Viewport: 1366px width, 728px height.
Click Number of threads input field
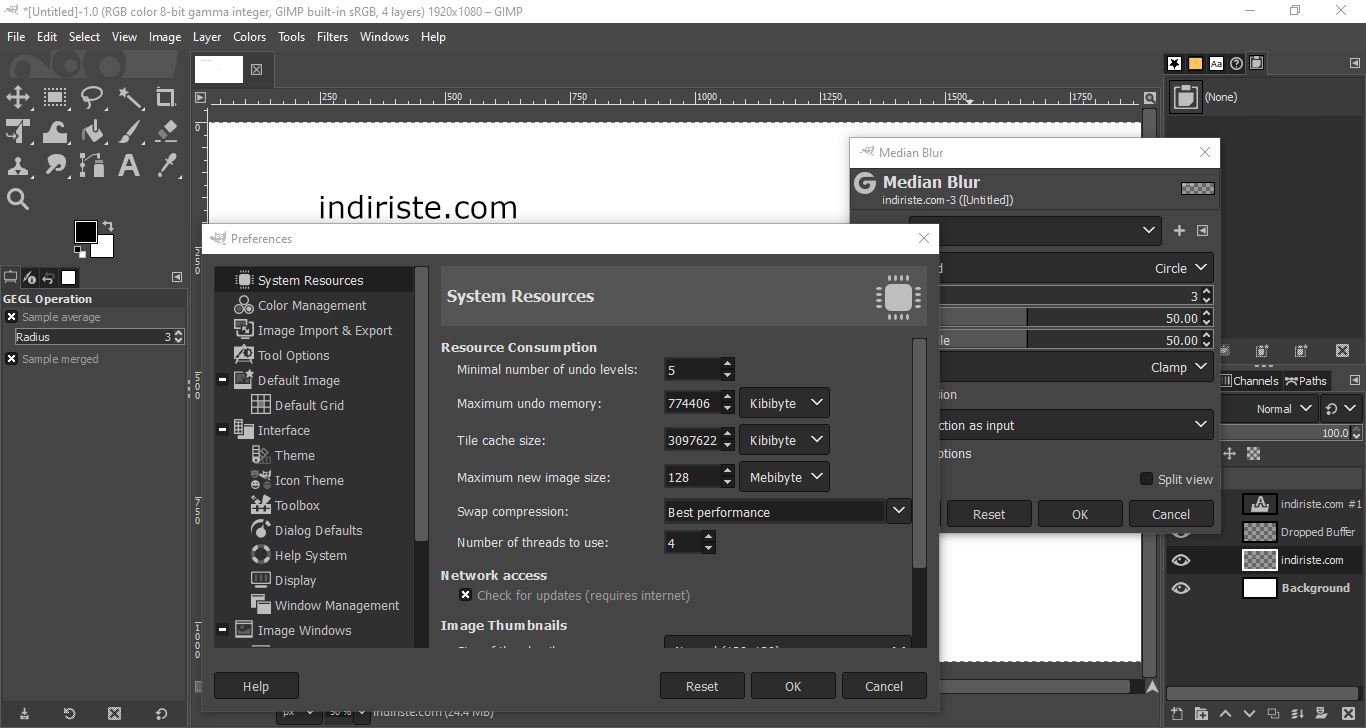(682, 542)
